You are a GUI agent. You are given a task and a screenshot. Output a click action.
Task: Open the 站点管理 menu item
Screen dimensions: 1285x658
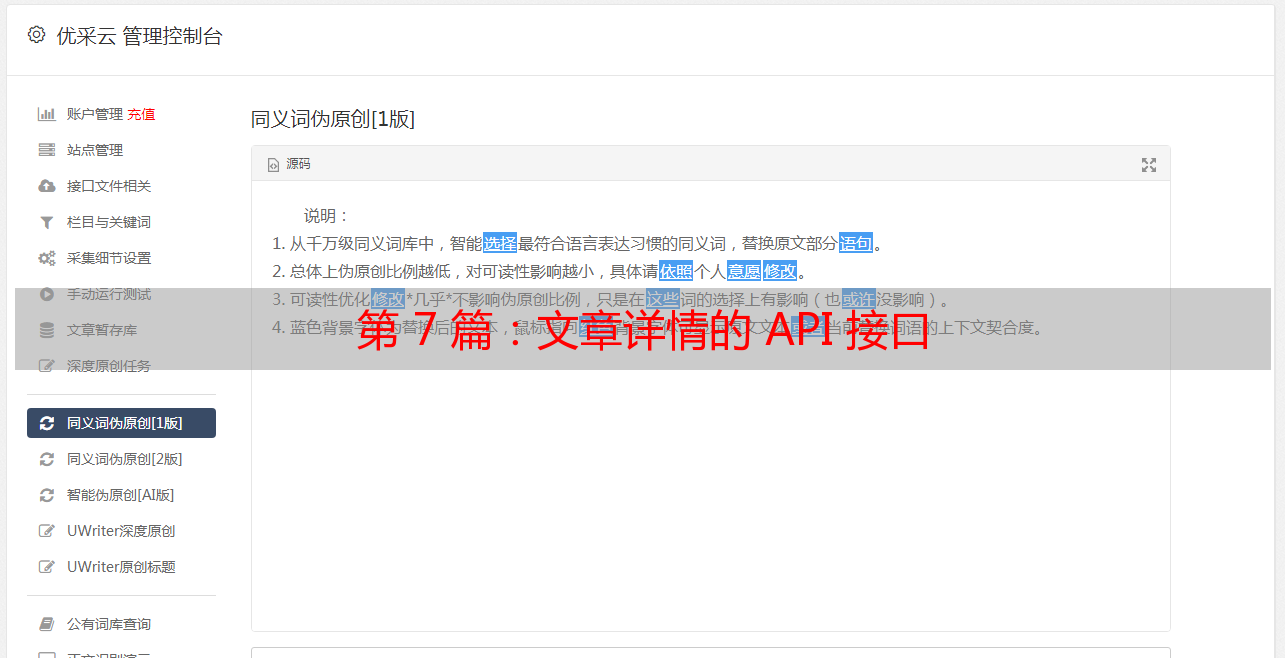(x=95, y=150)
